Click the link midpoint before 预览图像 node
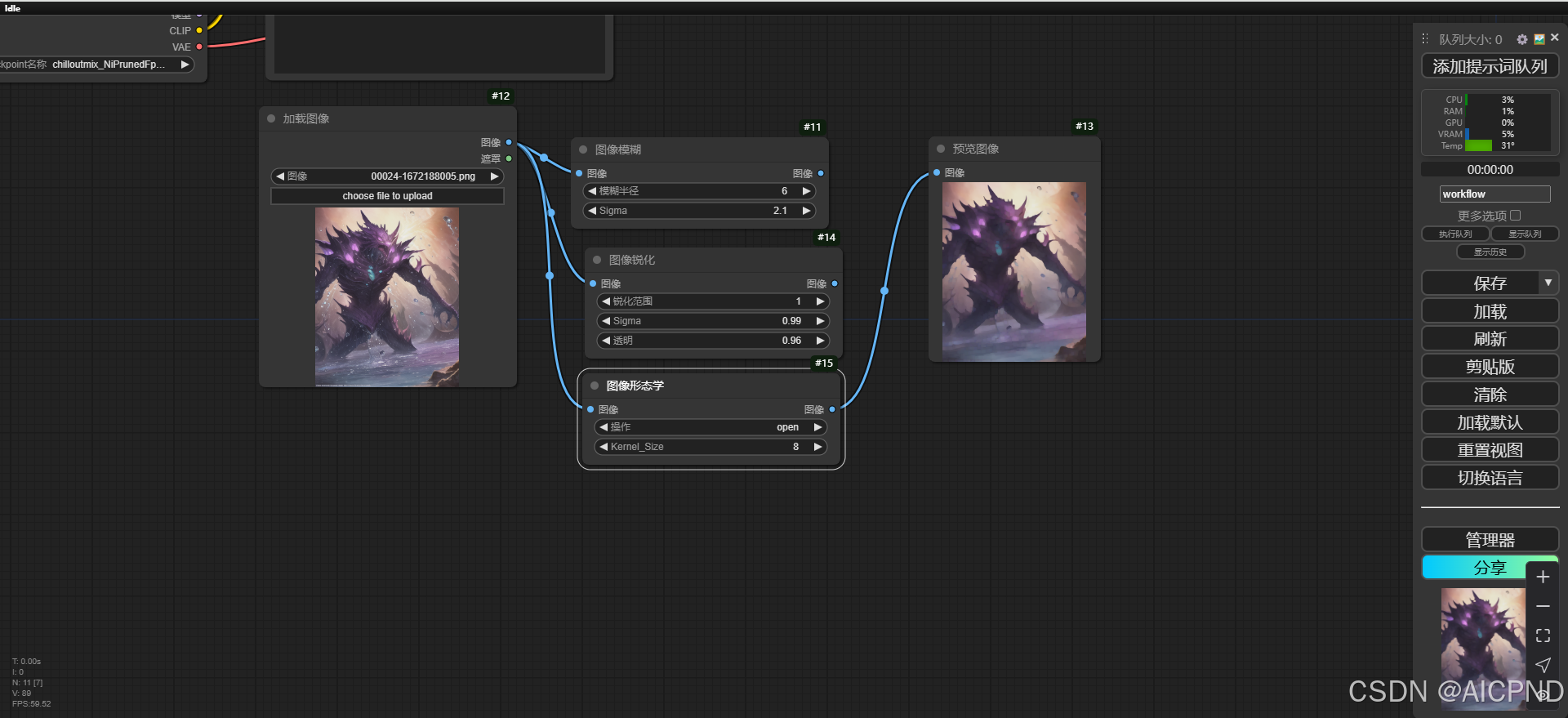This screenshot has height=718, width=1568. pos(884,291)
